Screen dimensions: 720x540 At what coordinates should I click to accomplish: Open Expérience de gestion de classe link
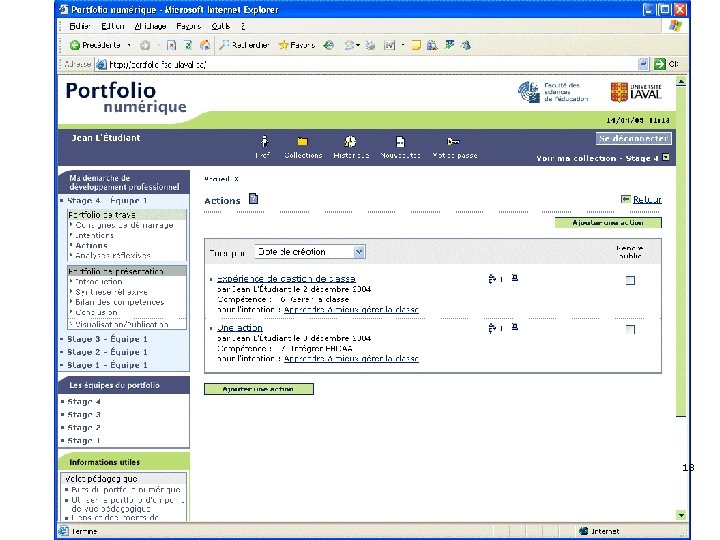(x=286, y=278)
